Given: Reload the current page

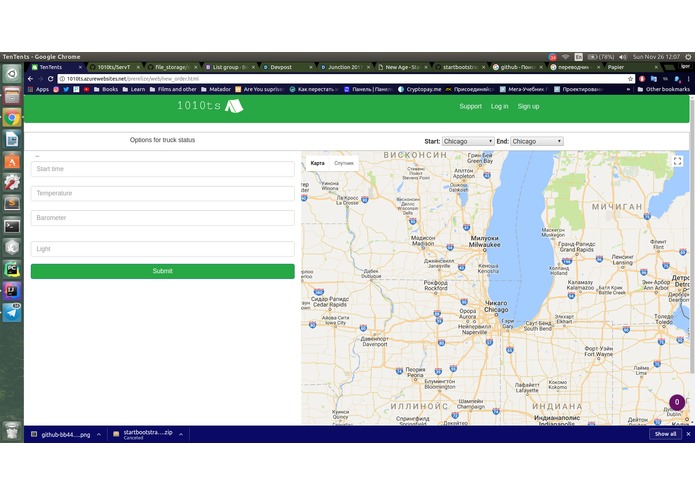Looking at the screenshot, I should tap(51, 79).
